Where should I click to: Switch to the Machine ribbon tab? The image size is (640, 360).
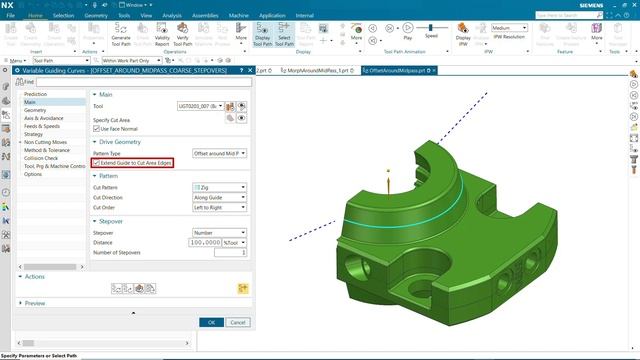pyautogui.click(x=238, y=16)
